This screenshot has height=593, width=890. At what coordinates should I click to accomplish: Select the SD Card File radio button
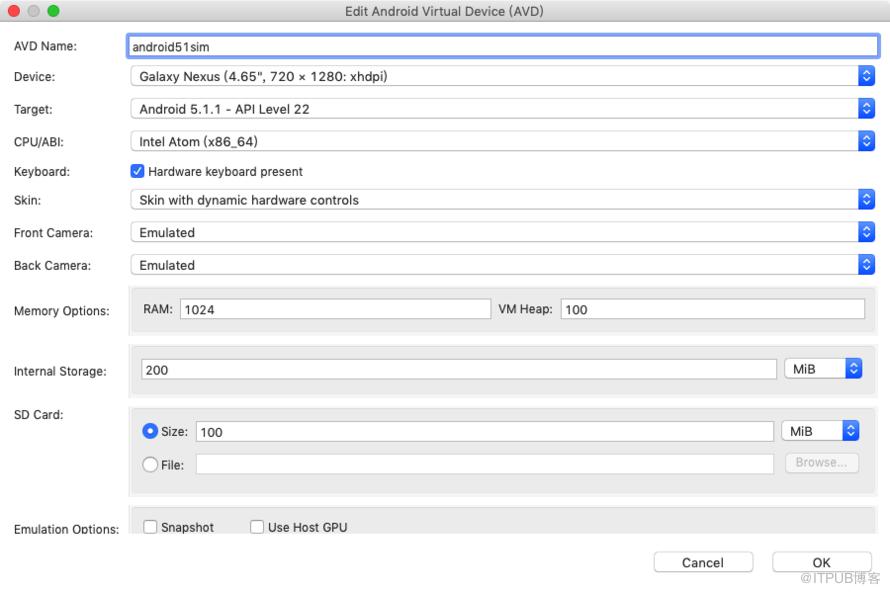150,465
